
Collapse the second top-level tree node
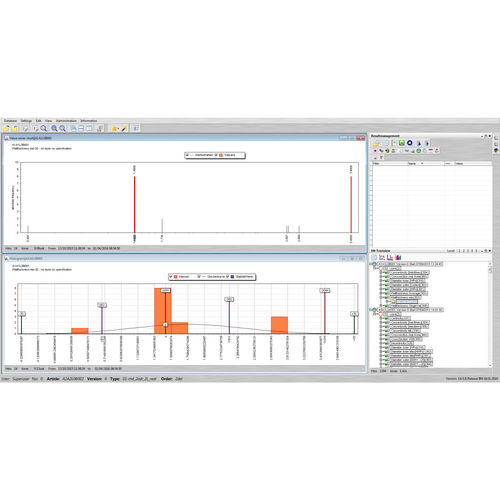(370, 310)
